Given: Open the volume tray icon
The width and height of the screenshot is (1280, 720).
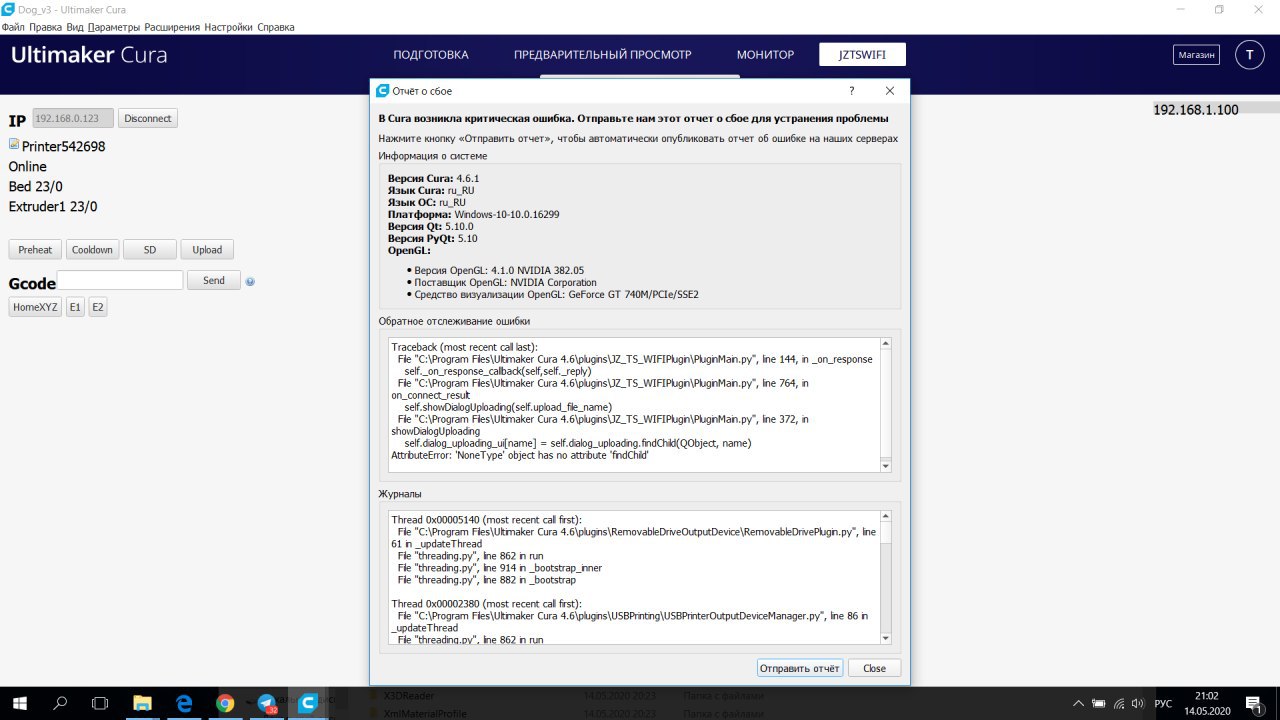Looking at the screenshot, I should click(1138, 704).
